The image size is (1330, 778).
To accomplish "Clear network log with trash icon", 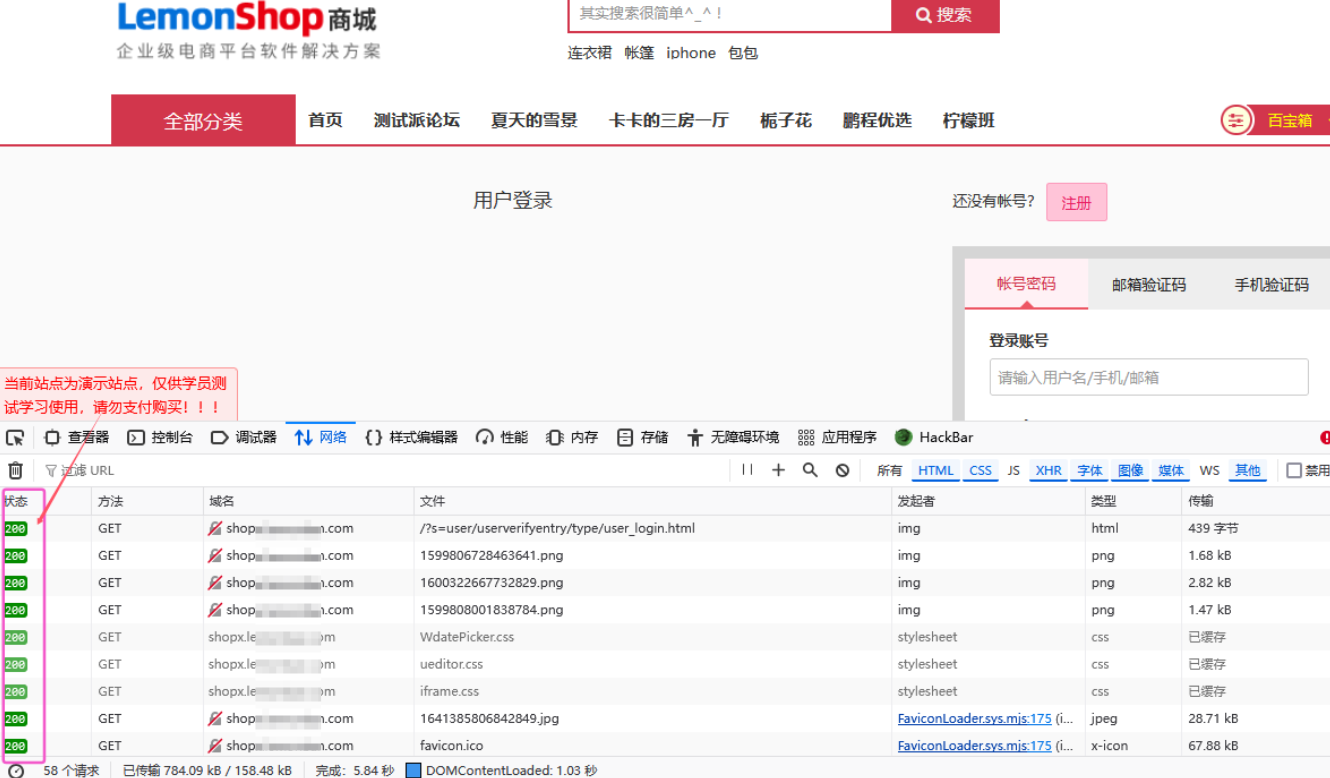I will (x=16, y=470).
